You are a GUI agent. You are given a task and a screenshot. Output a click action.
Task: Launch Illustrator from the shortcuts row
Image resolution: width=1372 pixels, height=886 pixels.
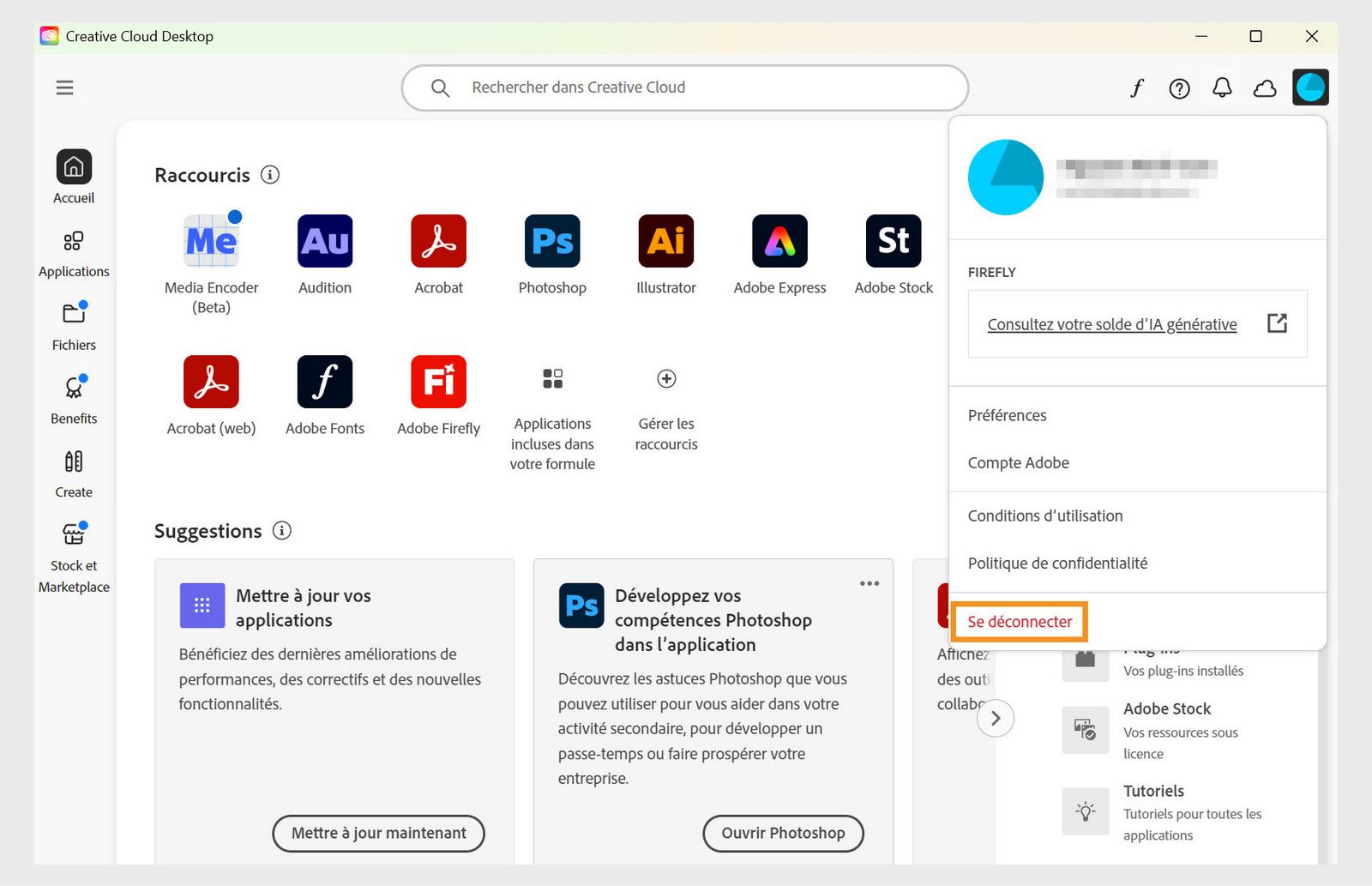665,243
